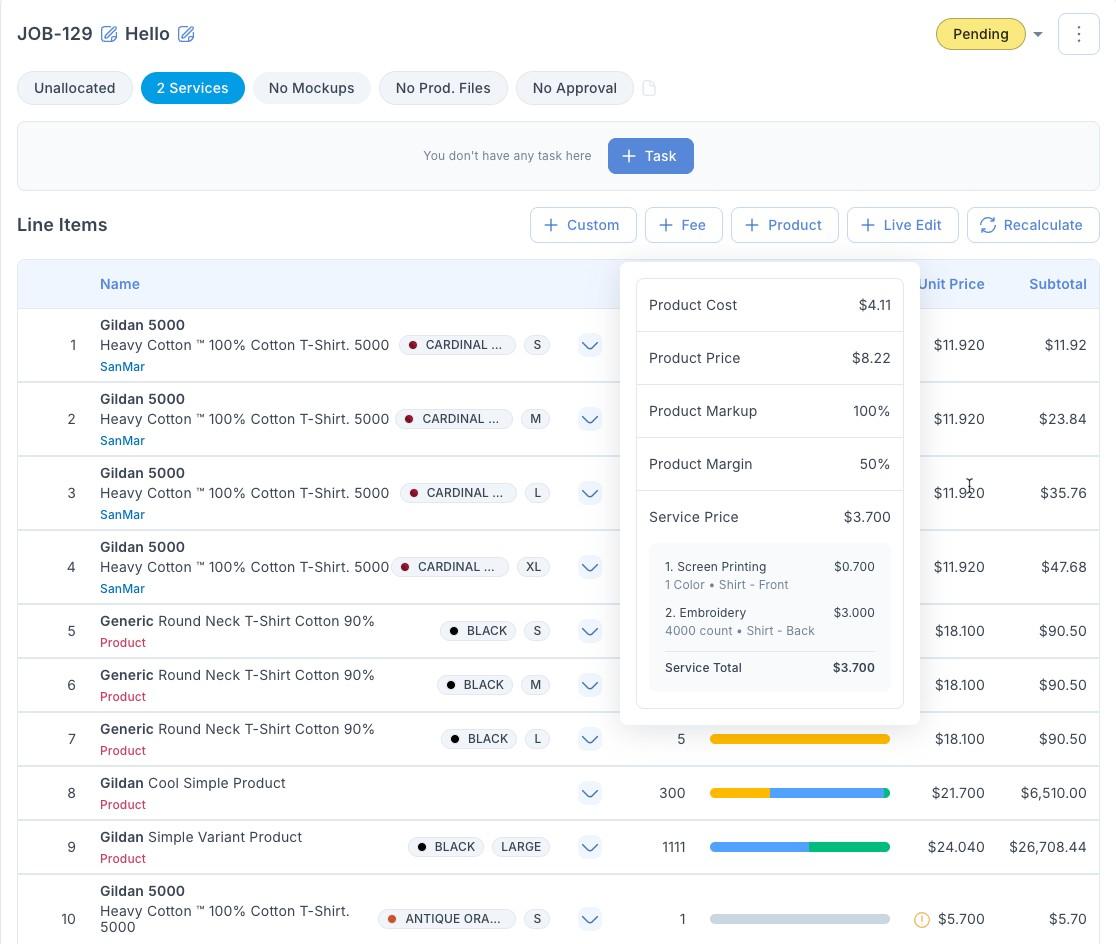1116x944 pixels.
Task: Expand row 5 Generic Round Neck details
Action: coord(590,631)
